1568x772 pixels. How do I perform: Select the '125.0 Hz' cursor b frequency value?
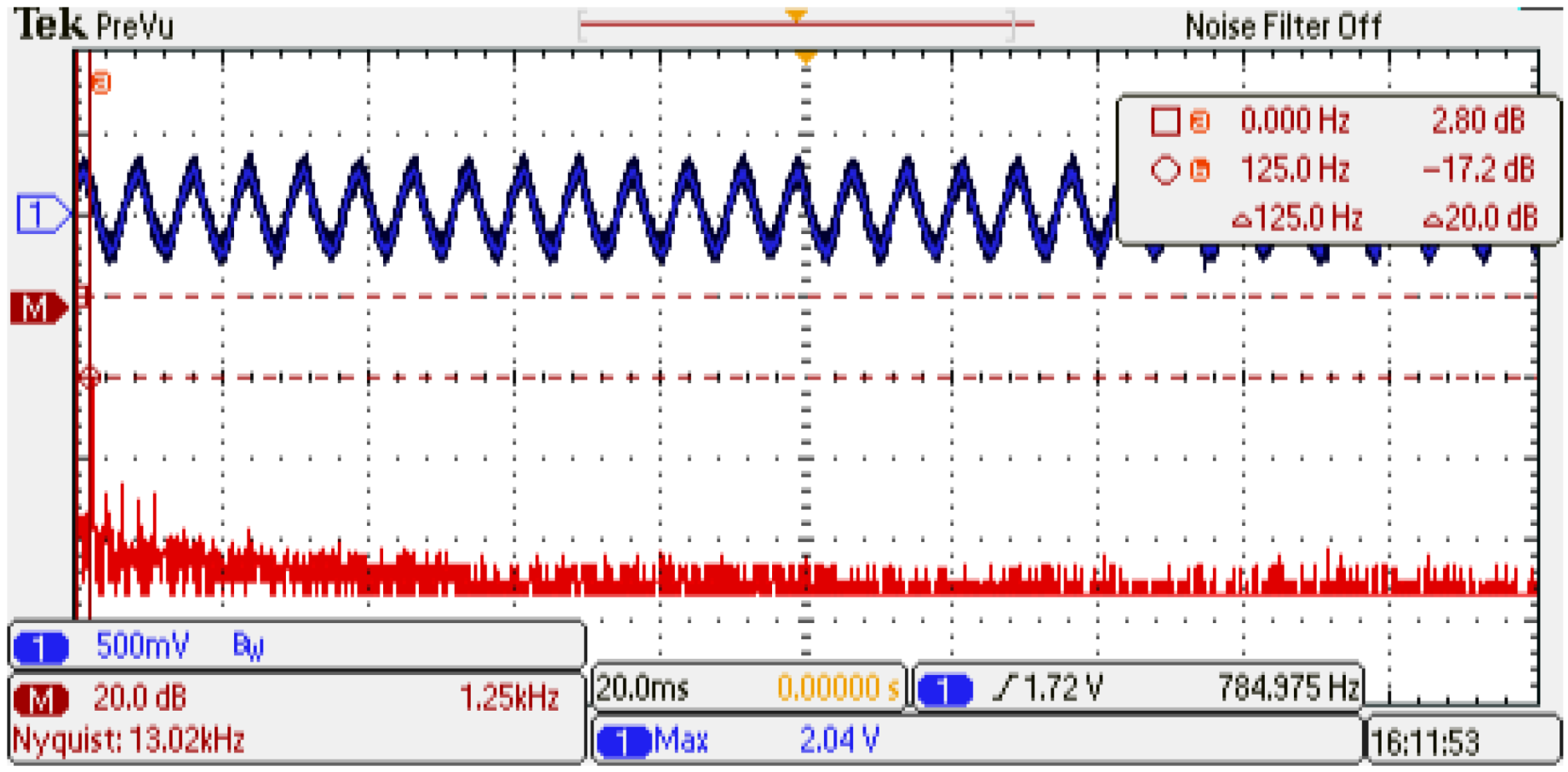(x=1295, y=169)
